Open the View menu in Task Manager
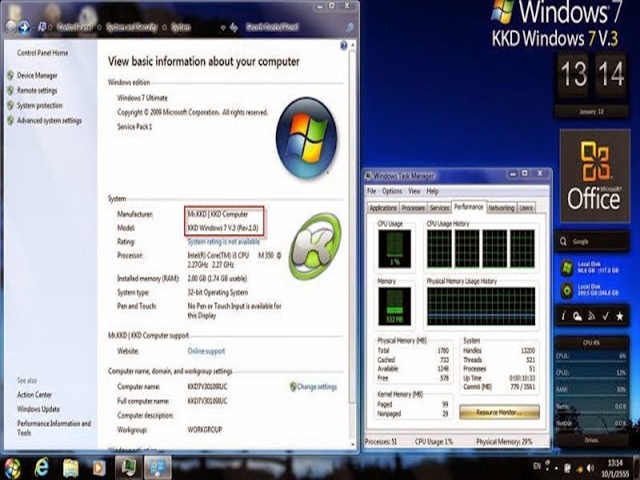 pos(414,191)
